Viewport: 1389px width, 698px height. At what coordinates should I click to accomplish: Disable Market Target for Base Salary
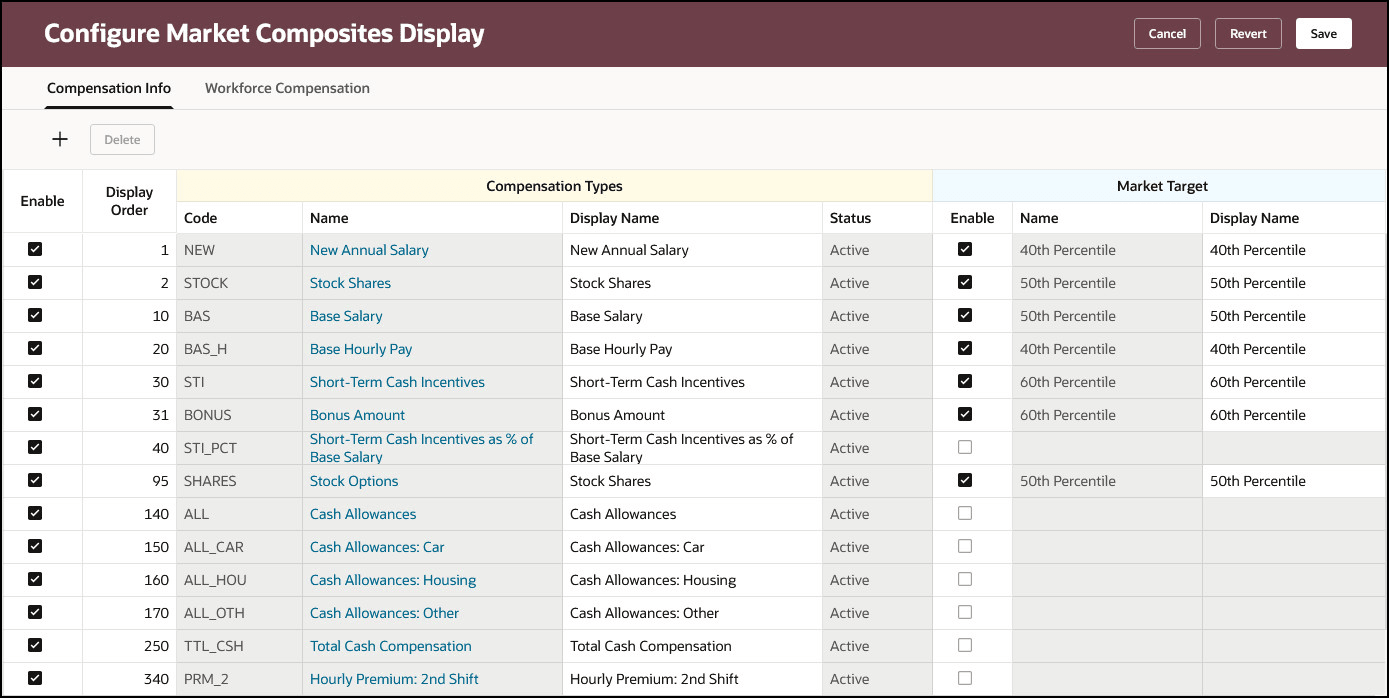click(x=965, y=315)
